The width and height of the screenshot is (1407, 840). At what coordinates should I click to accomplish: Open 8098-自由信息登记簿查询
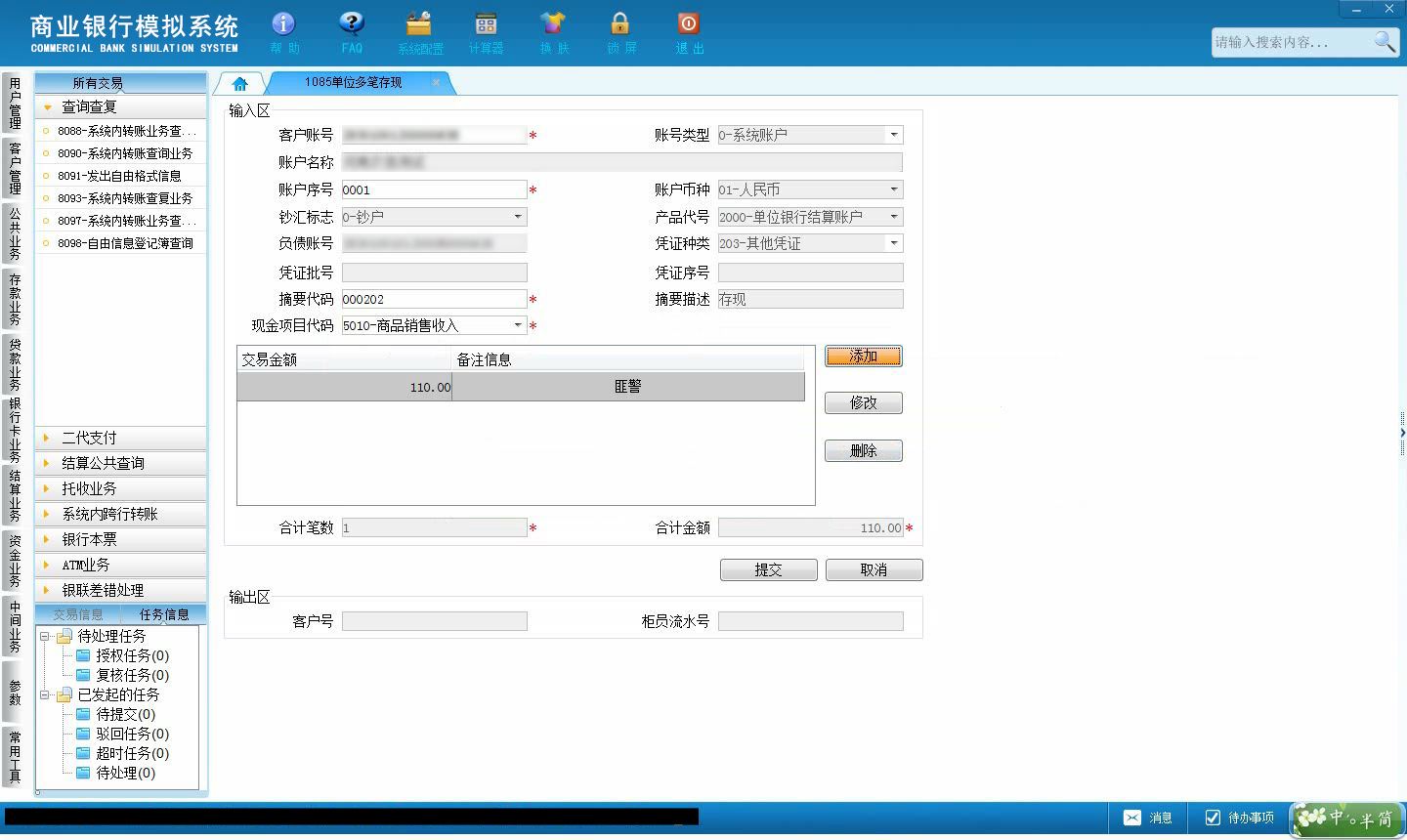coord(121,243)
